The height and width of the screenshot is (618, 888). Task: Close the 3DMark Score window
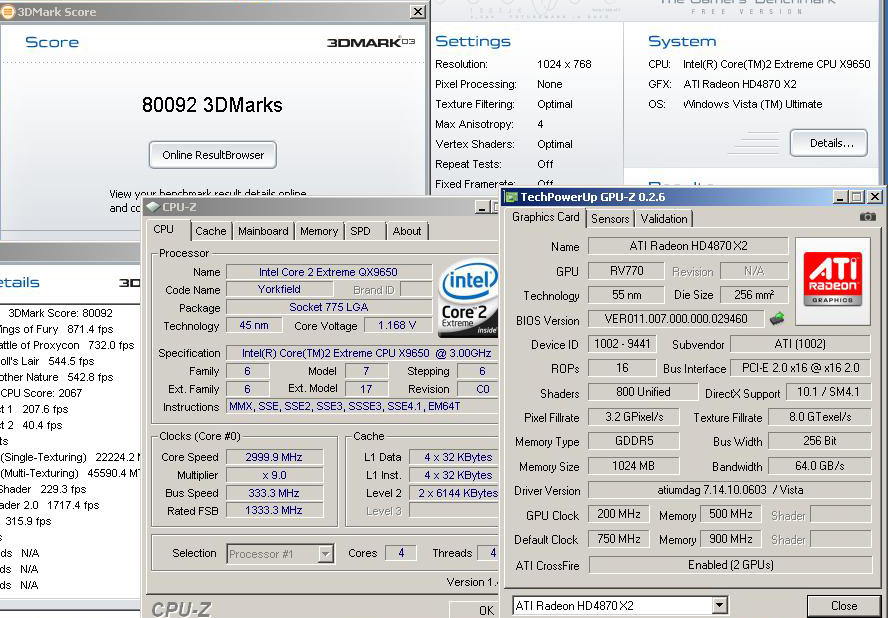pos(417,12)
